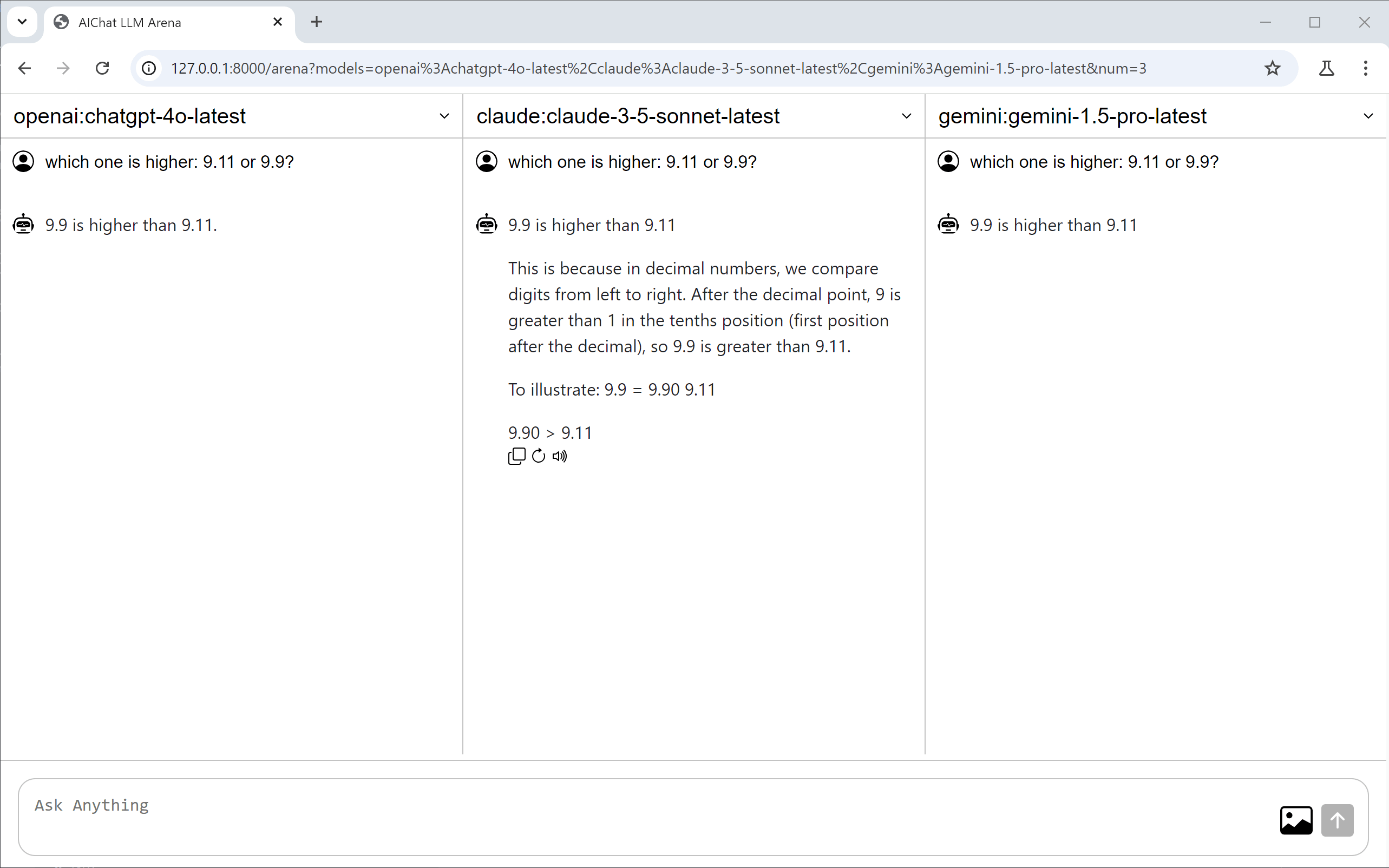
Task: Copy Claude's response using the copy icon
Action: point(516,456)
